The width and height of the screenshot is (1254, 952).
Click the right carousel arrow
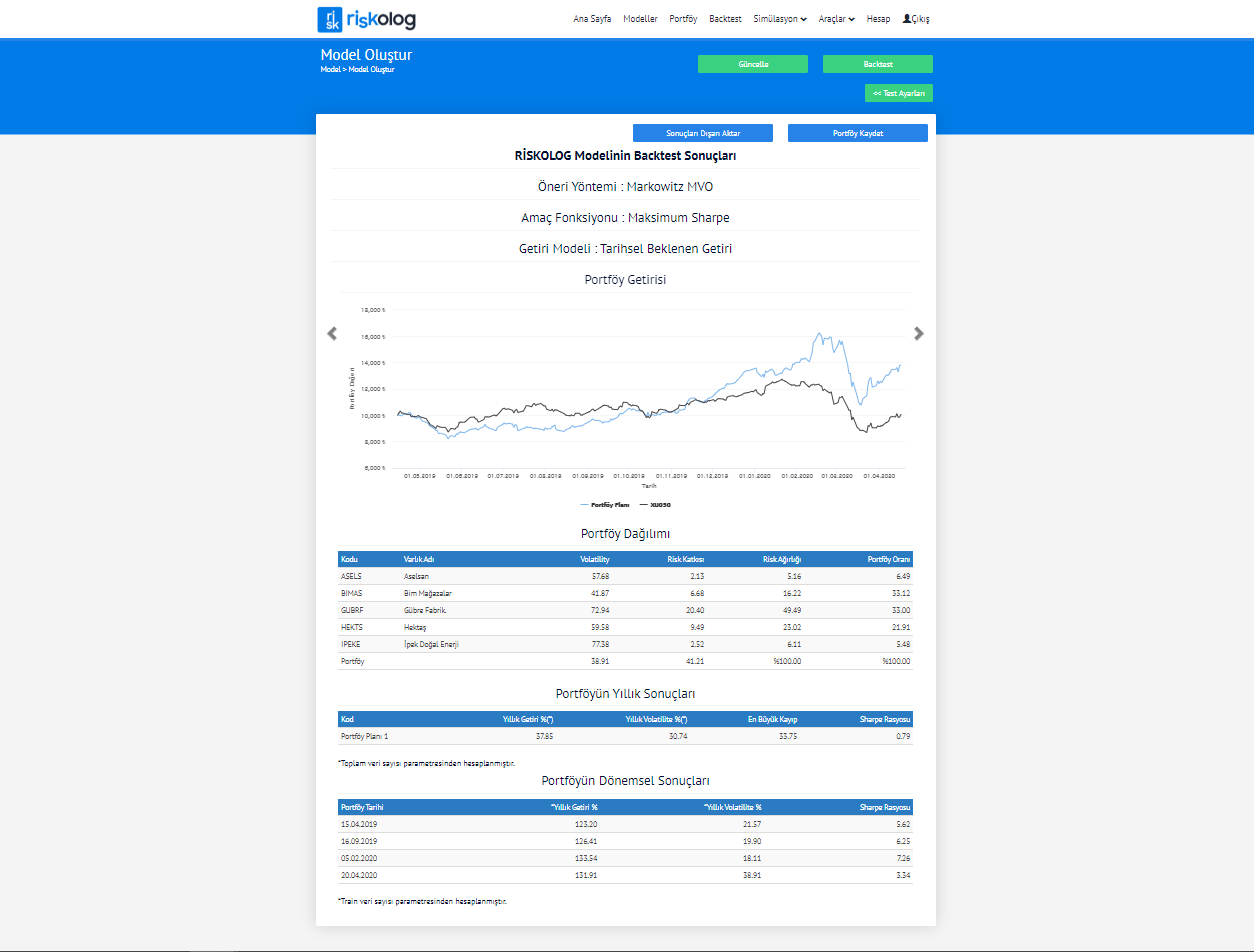point(919,334)
